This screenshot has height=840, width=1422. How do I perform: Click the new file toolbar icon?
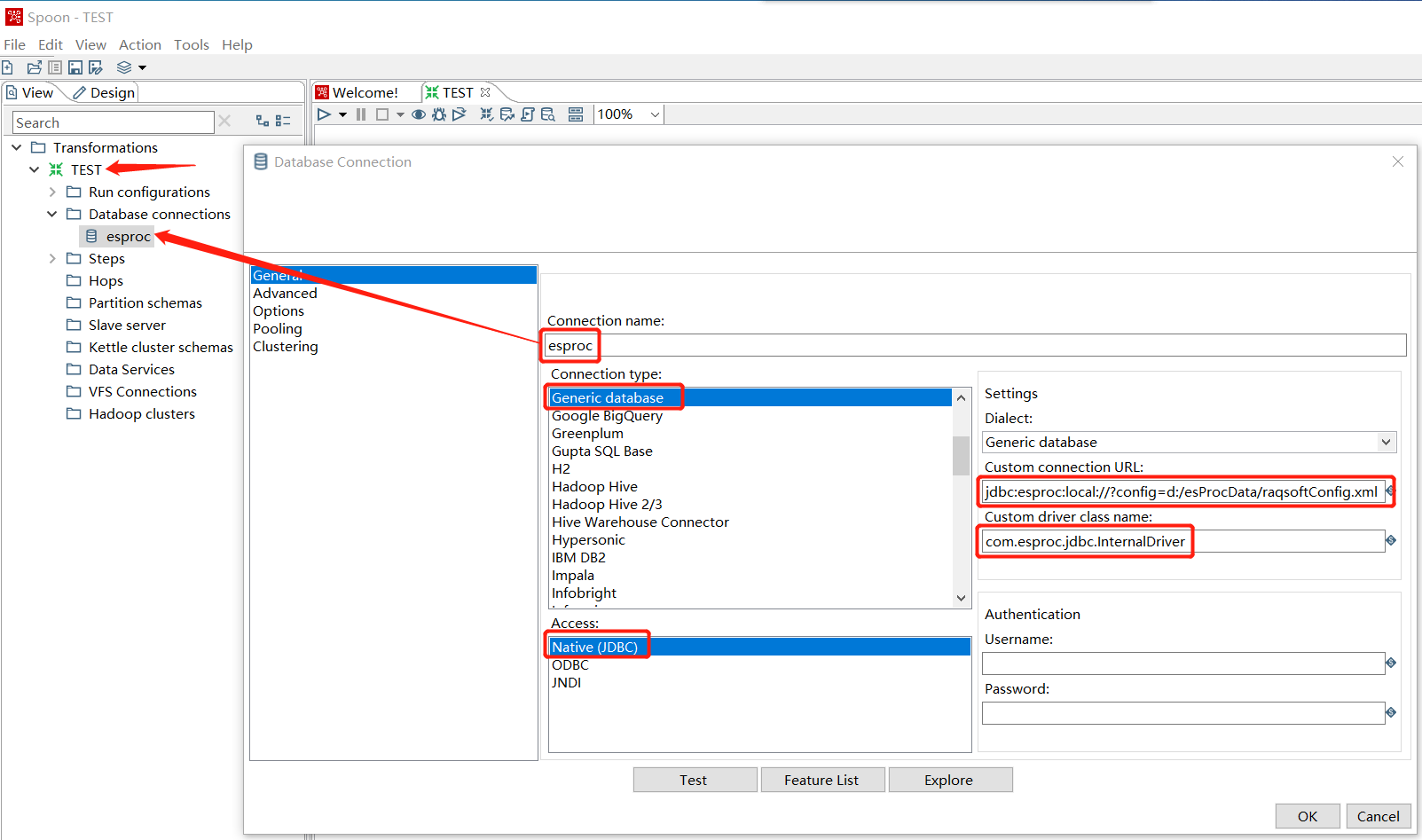click(7, 67)
